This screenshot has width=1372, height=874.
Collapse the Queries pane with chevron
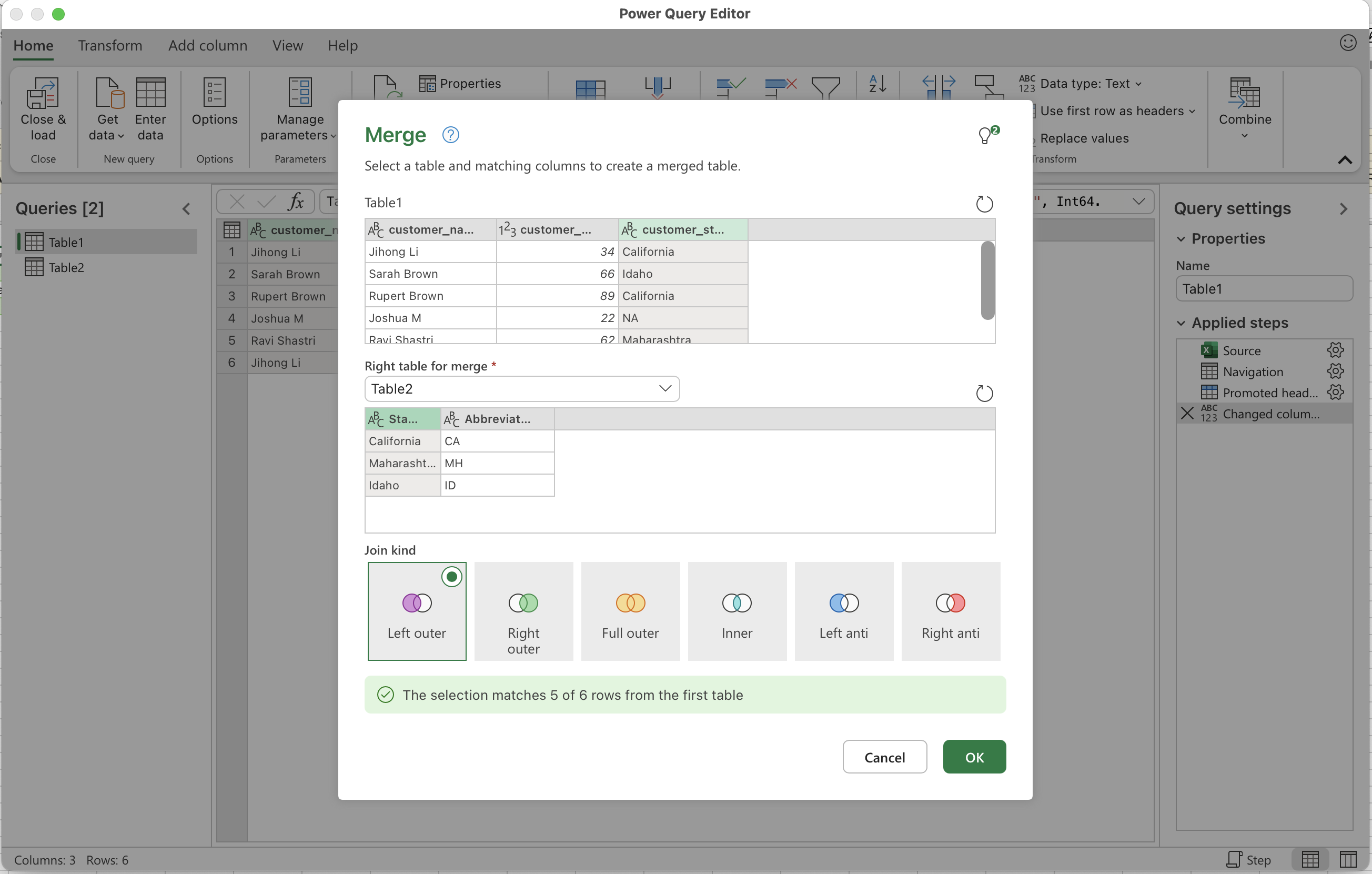click(186, 208)
